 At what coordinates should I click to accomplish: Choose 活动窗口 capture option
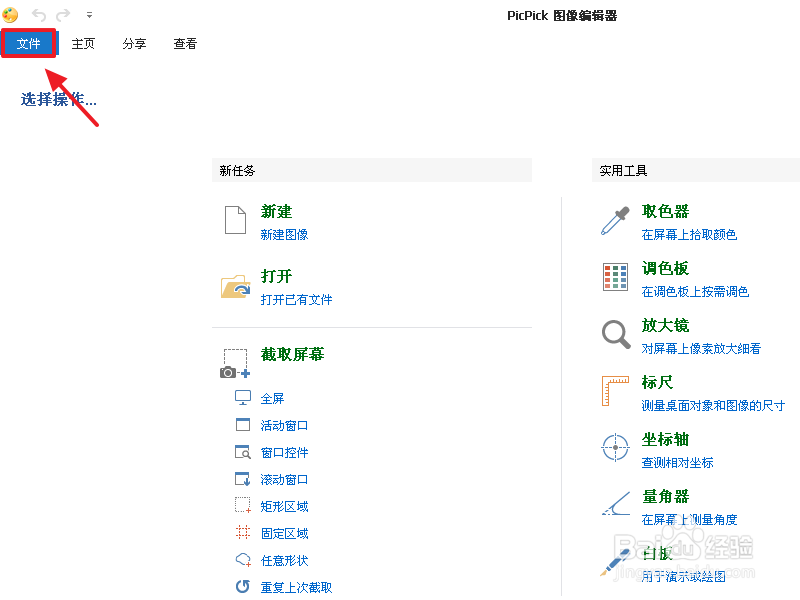tap(284, 425)
